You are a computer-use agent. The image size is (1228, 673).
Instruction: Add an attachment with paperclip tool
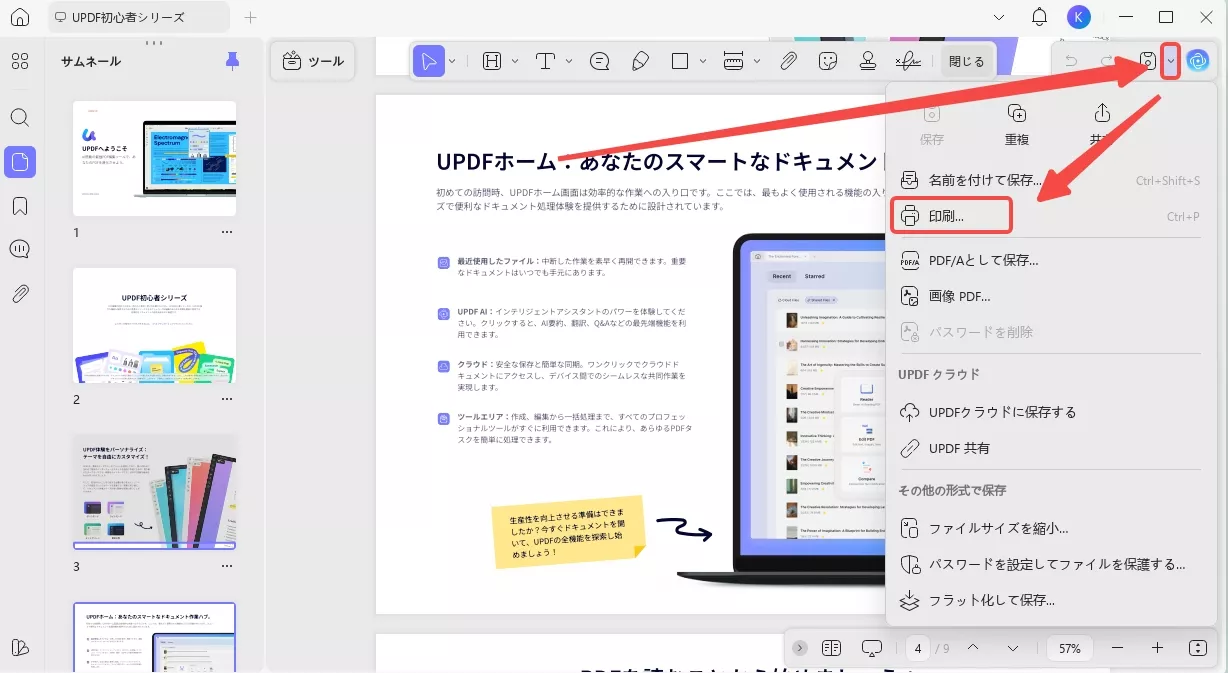pos(788,61)
